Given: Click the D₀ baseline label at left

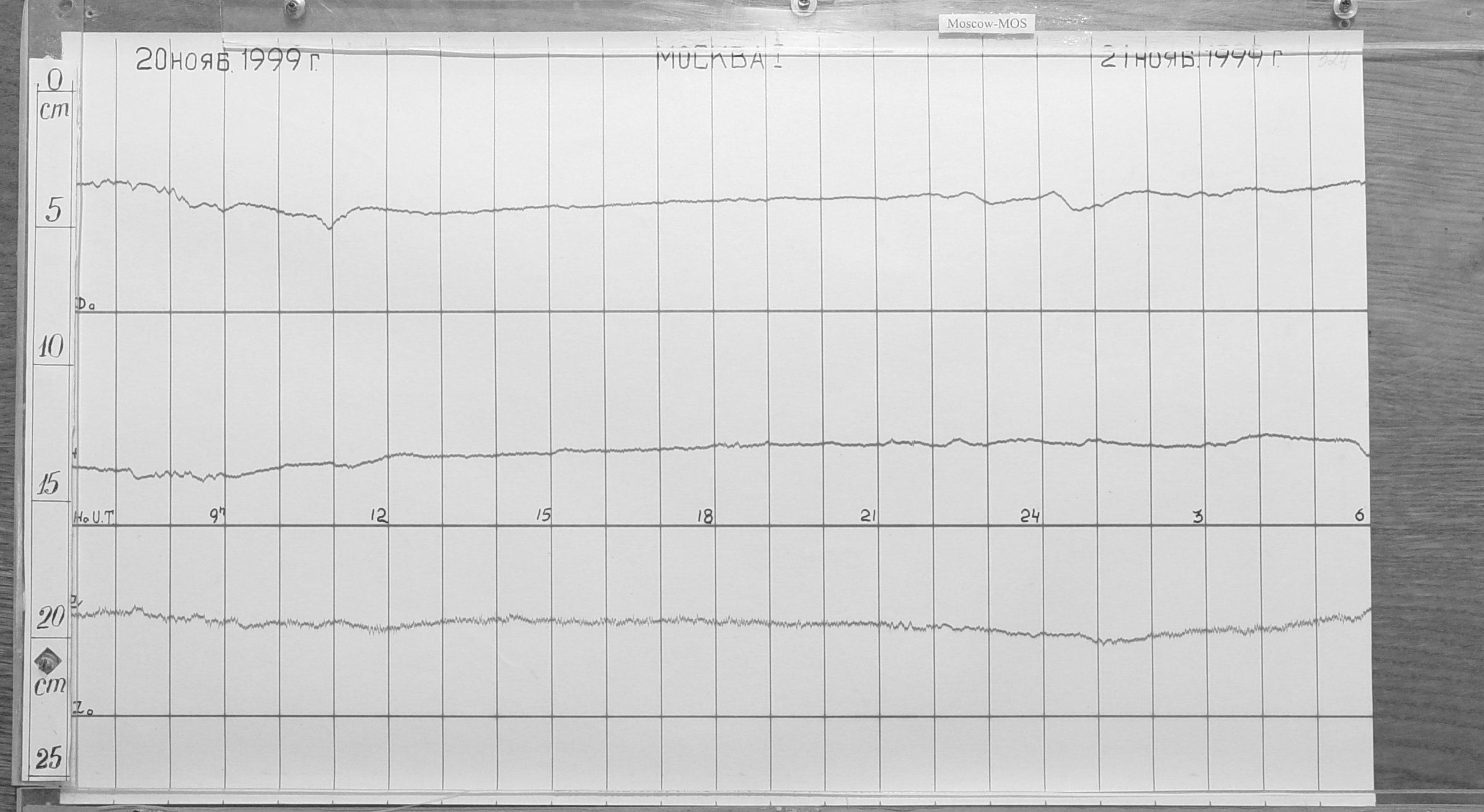Looking at the screenshot, I should (85, 304).
